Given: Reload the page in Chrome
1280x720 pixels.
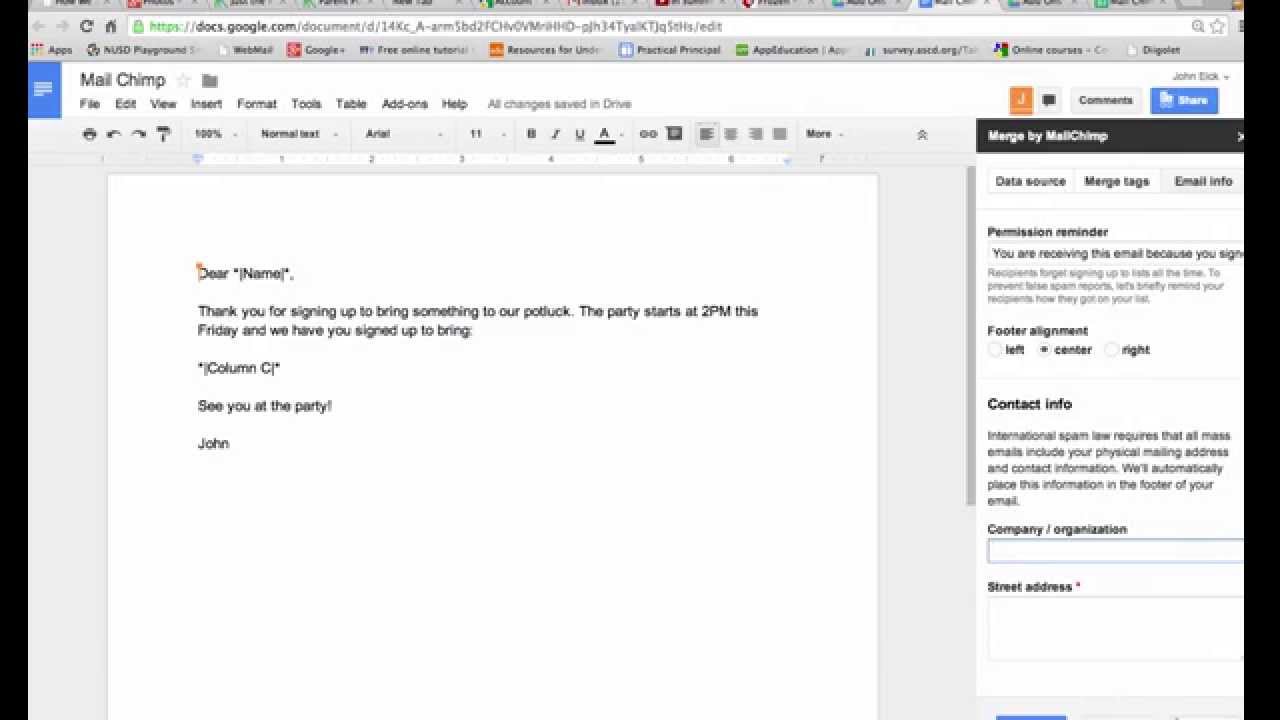Looking at the screenshot, I should coord(86,26).
